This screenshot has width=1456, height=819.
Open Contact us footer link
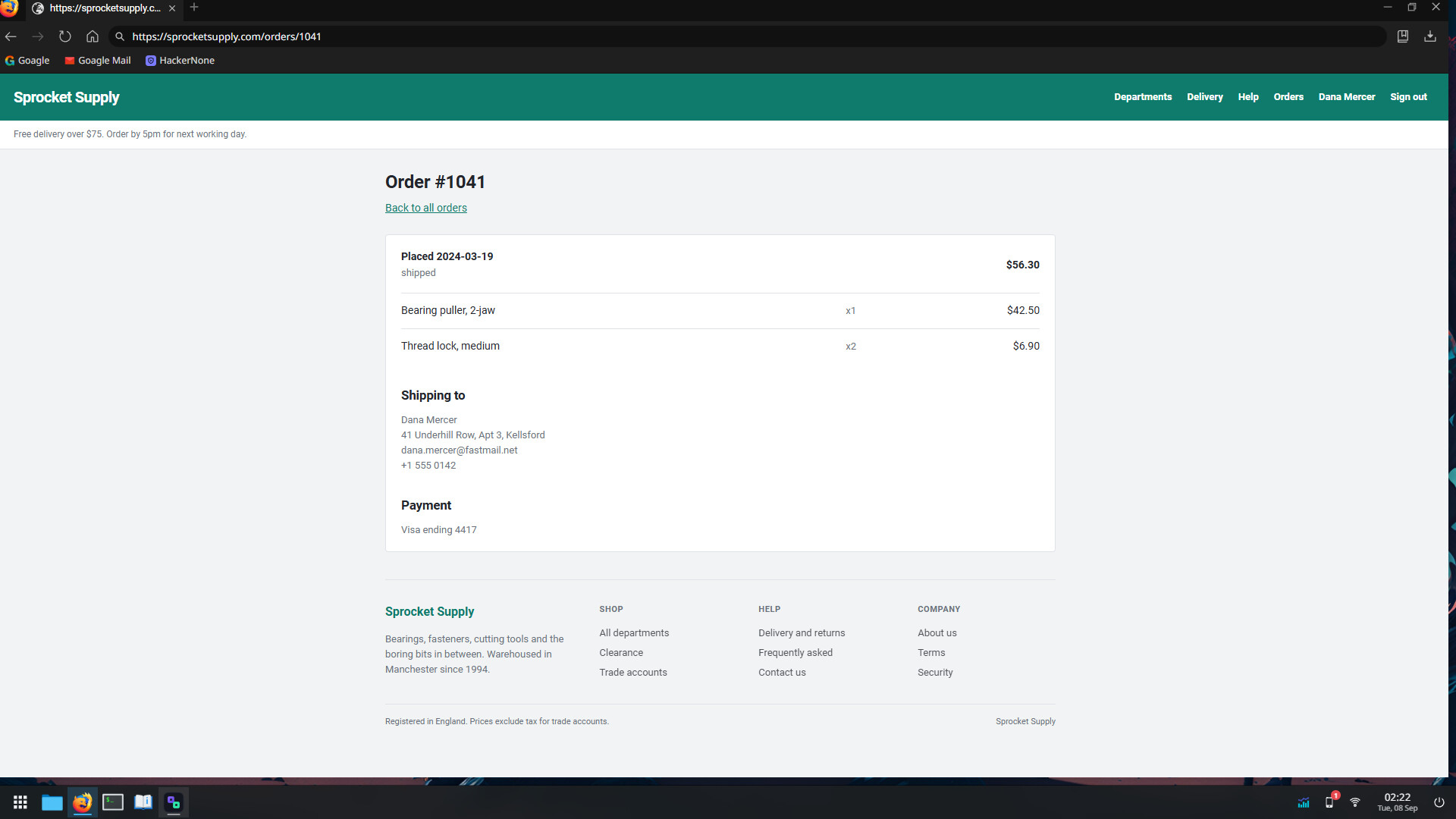coord(782,673)
